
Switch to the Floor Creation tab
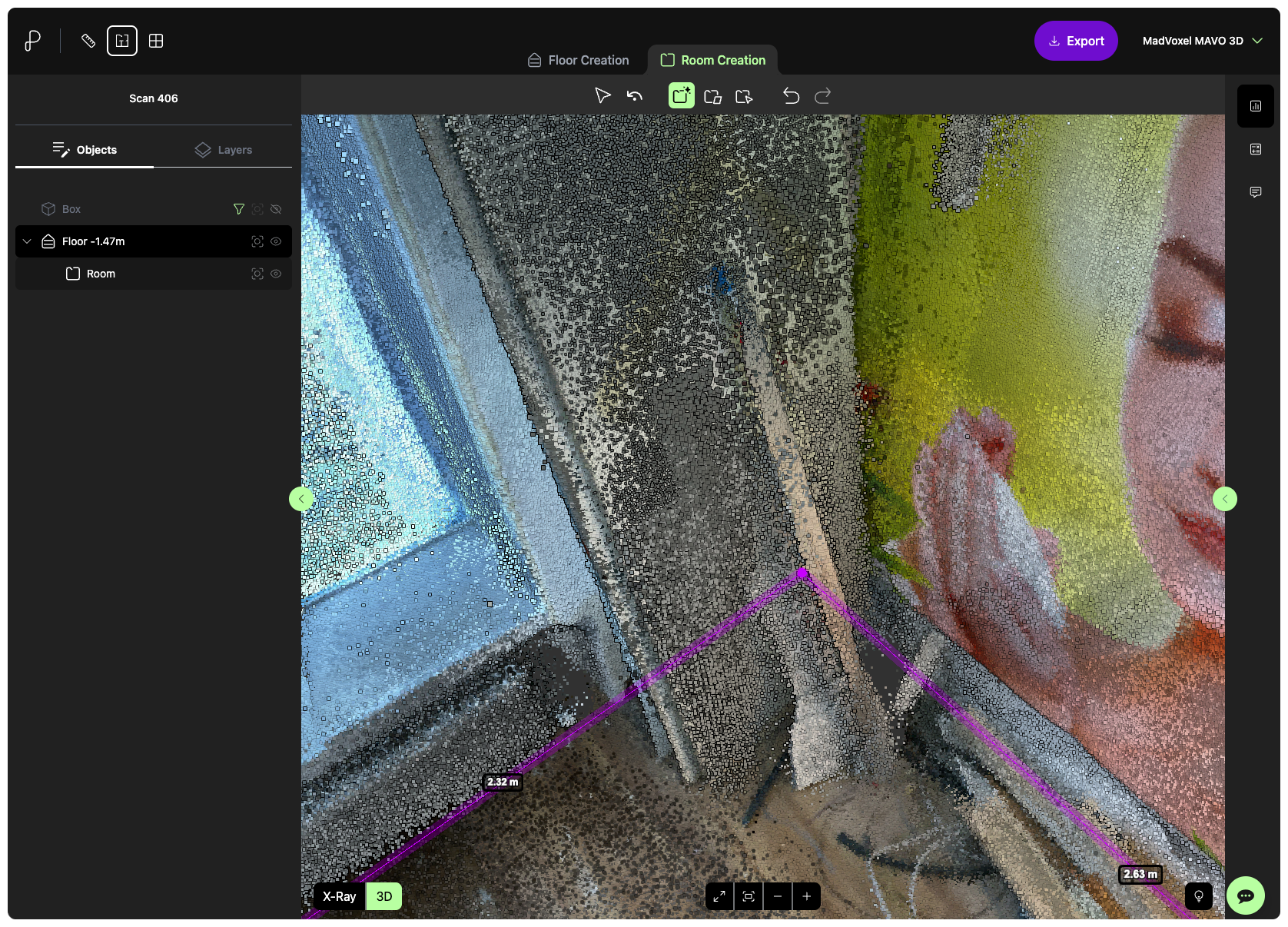tap(578, 60)
